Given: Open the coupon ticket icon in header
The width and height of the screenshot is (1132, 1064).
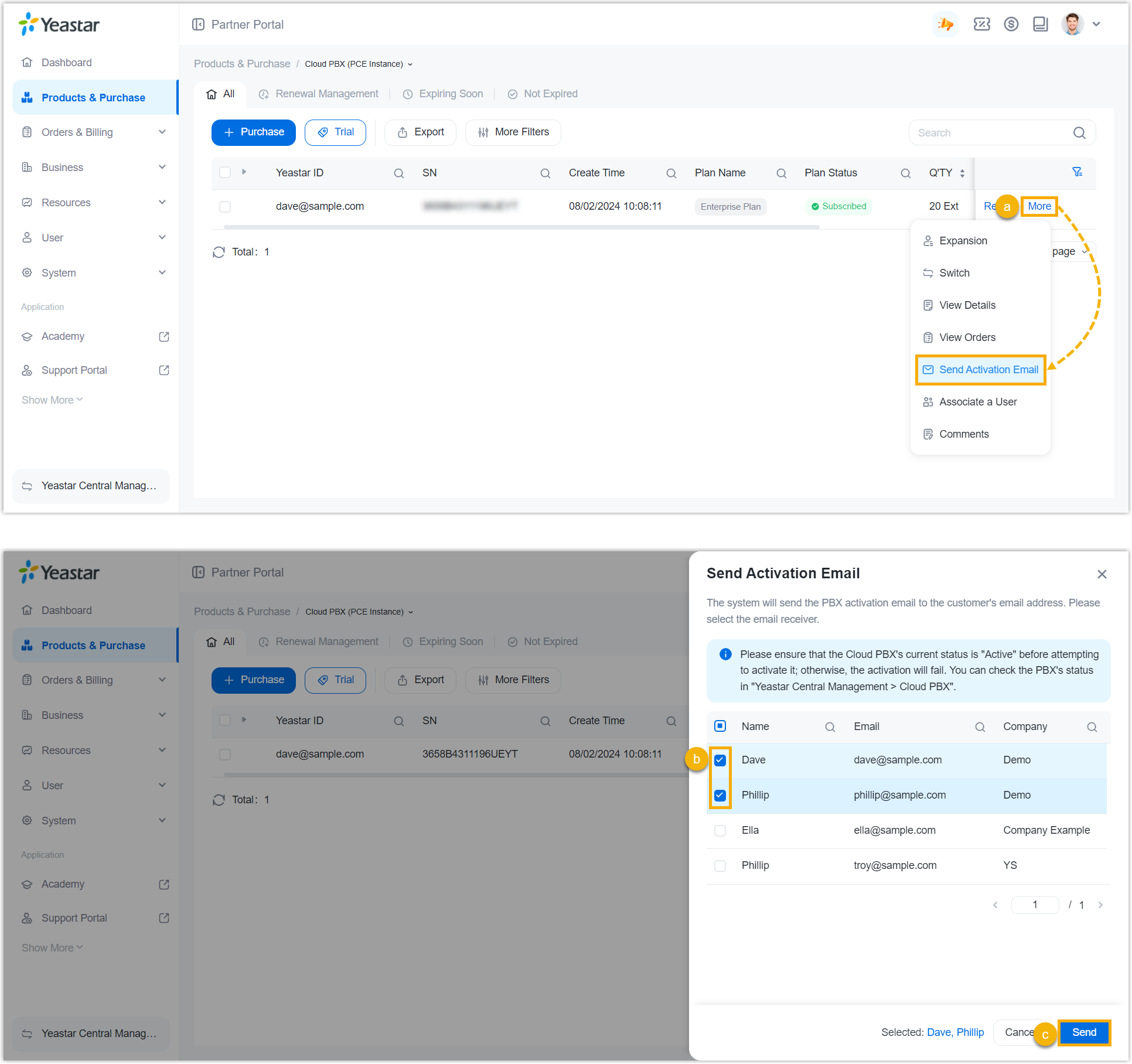Looking at the screenshot, I should [x=981, y=25].
